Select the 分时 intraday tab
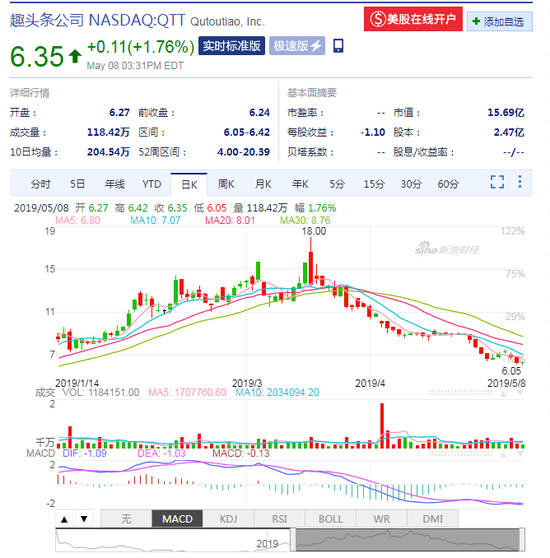 (40, 184)
